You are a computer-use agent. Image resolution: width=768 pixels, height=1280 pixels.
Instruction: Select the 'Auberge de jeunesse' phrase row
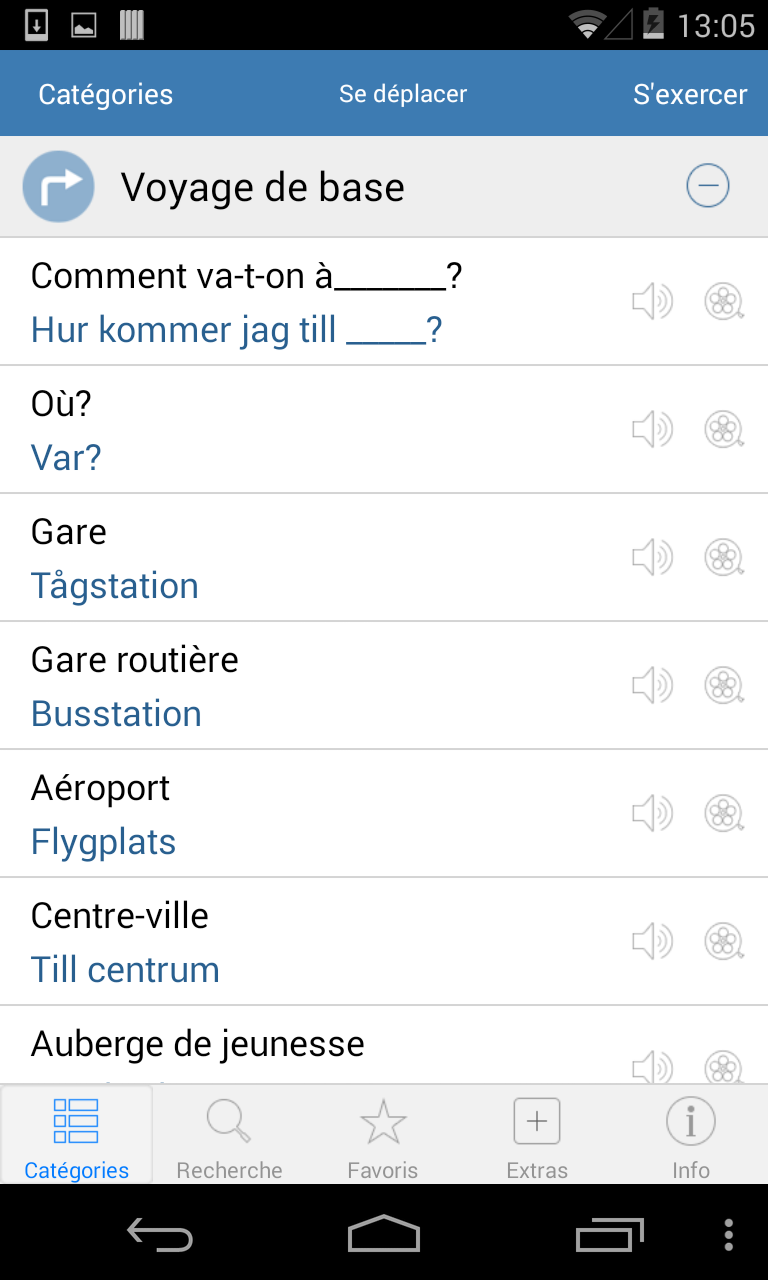click(384, 1045)
